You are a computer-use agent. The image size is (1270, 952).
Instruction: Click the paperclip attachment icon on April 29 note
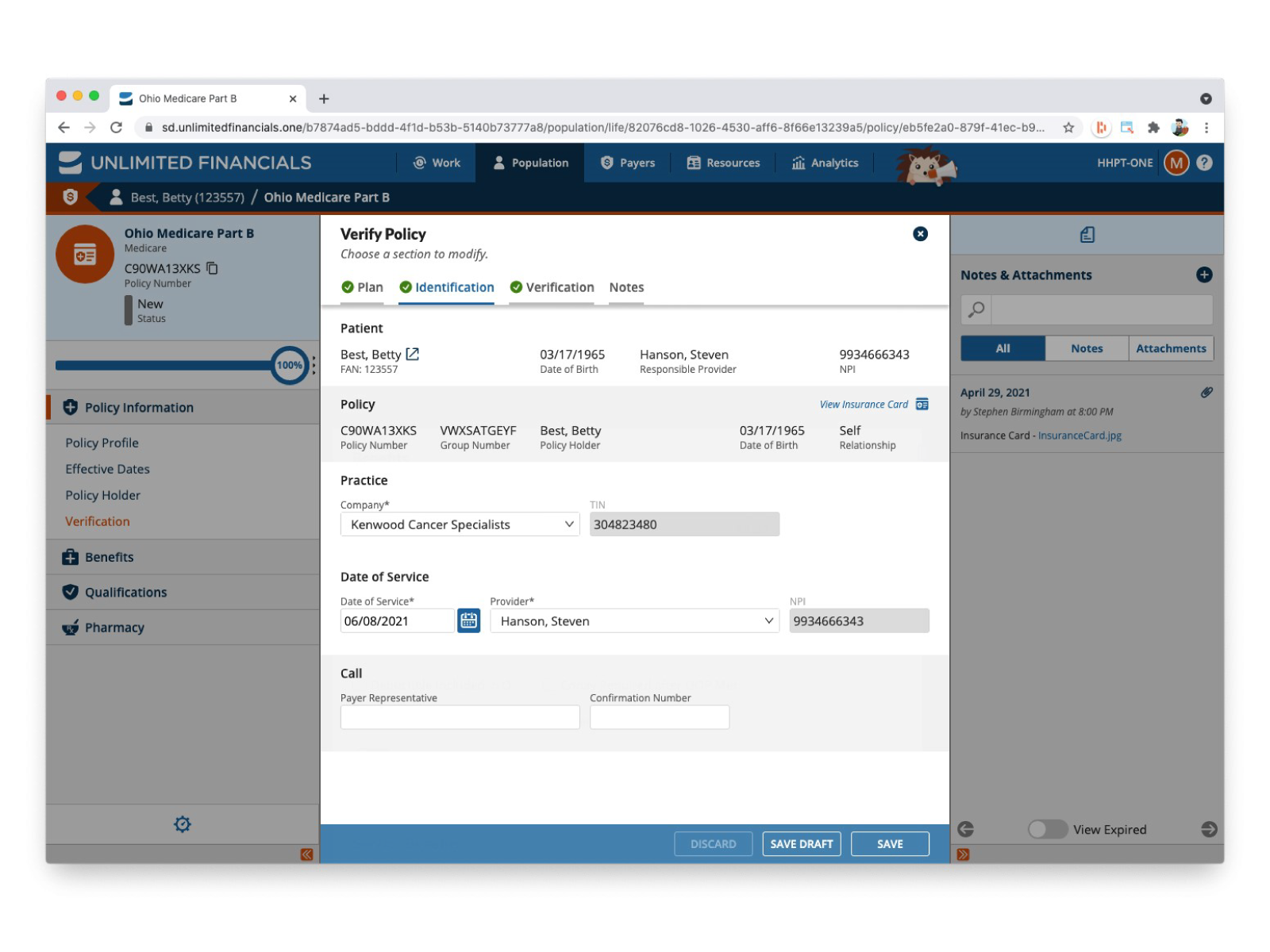tap(1208, 391)
